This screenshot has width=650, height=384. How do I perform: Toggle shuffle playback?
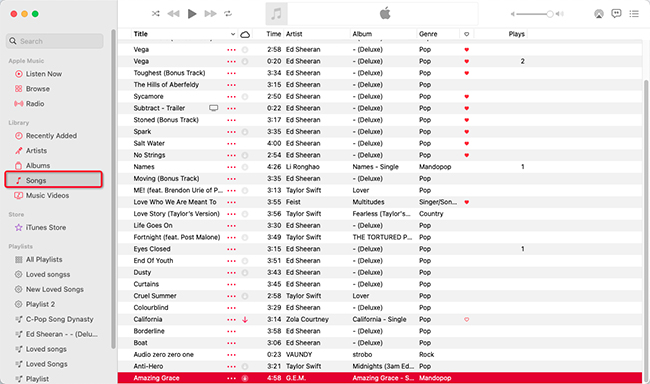(155, 14)
